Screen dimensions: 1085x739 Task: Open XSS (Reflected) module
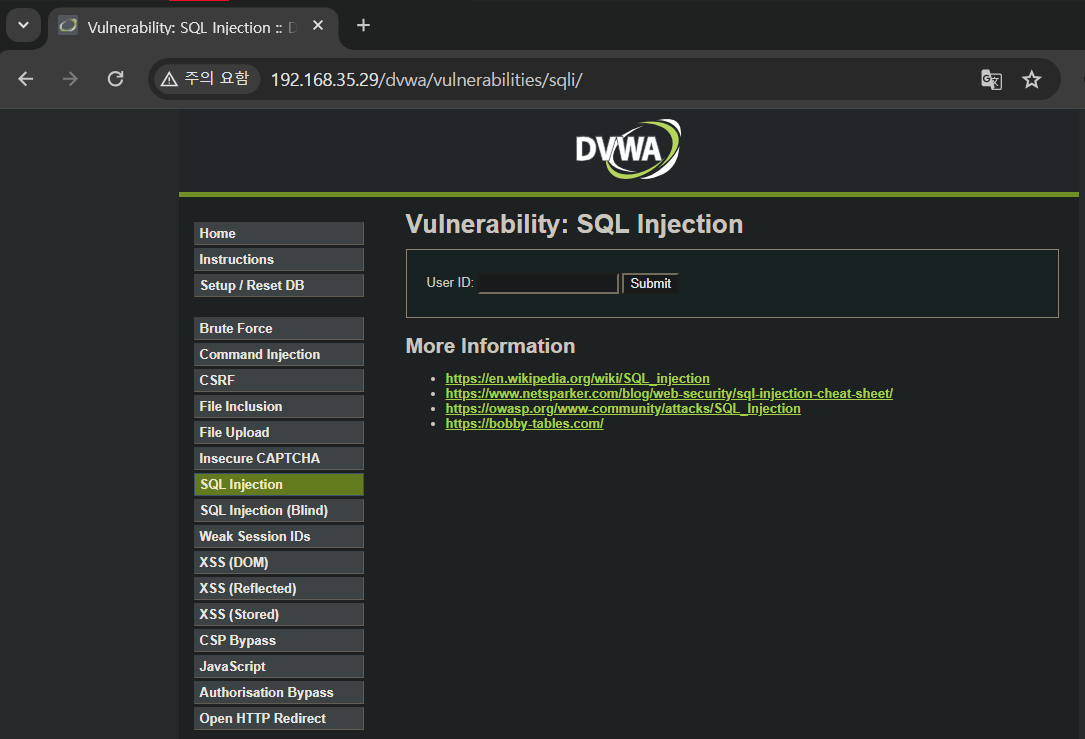click(279, 588)
